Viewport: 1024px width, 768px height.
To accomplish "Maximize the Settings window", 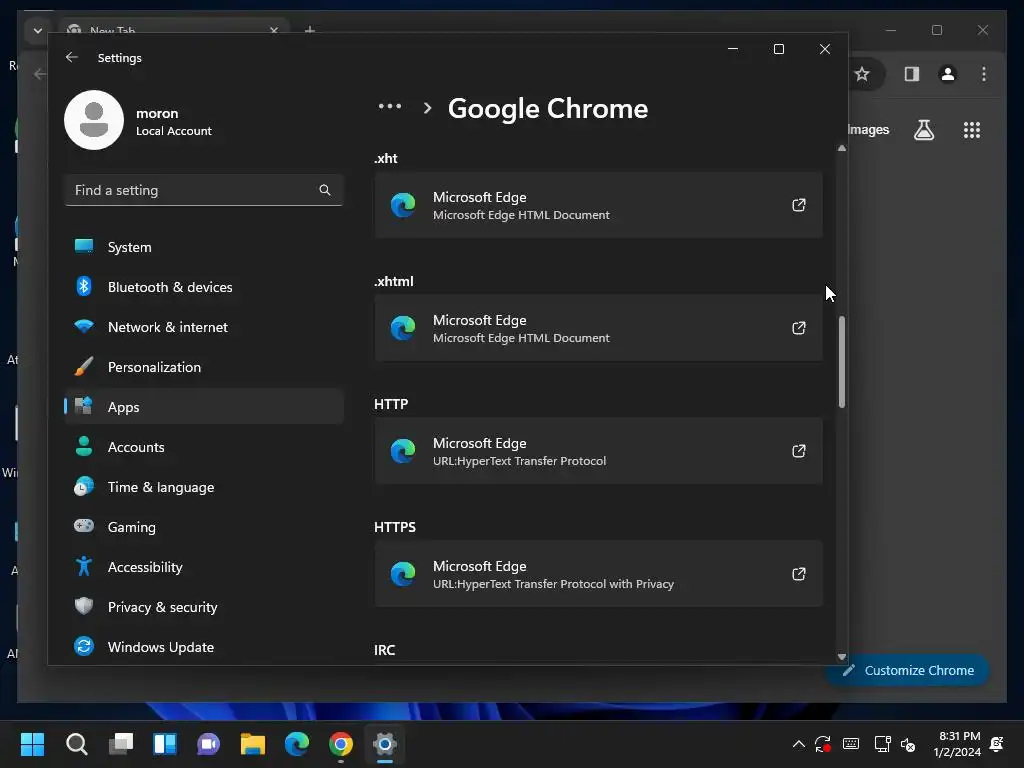I will click(778, 49).
